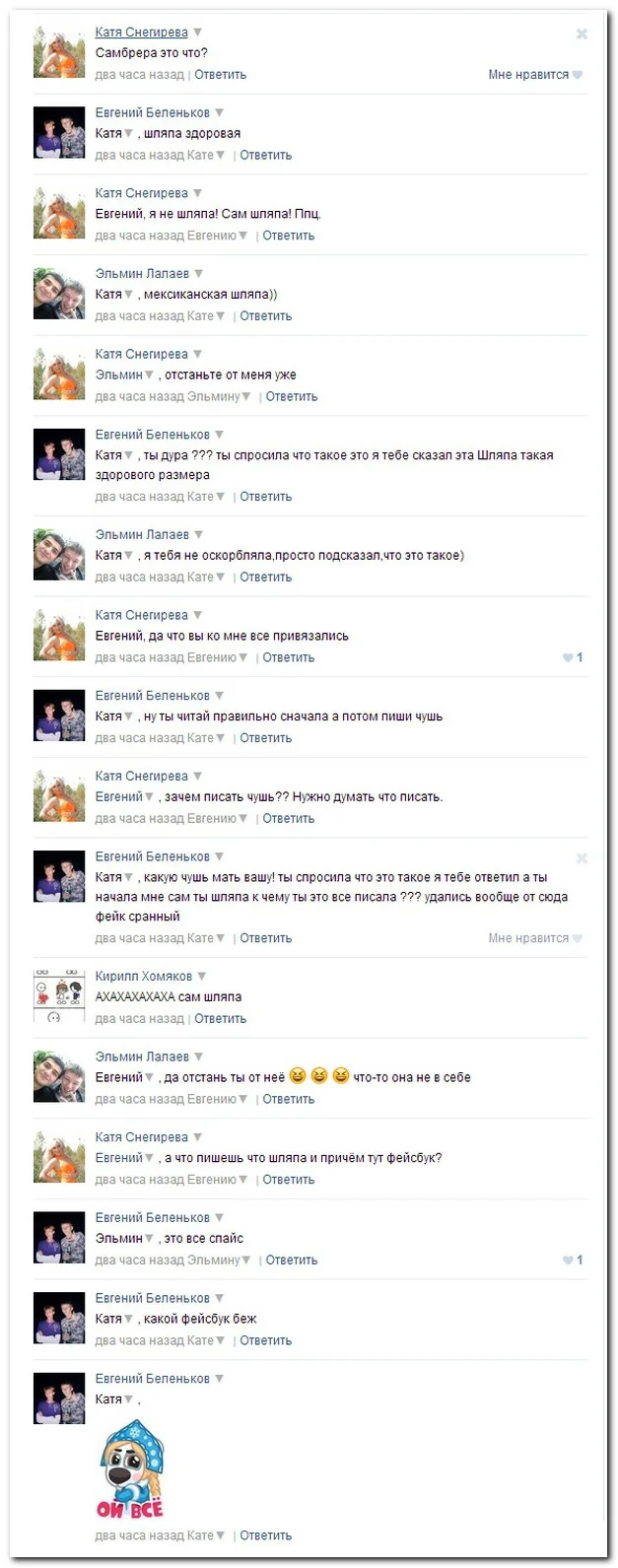Open Катя Снегирева profile on 'причём тут фейсбук' comment
The height and width of the screenshot is (1568, 618).
[x=141, y=1137]
